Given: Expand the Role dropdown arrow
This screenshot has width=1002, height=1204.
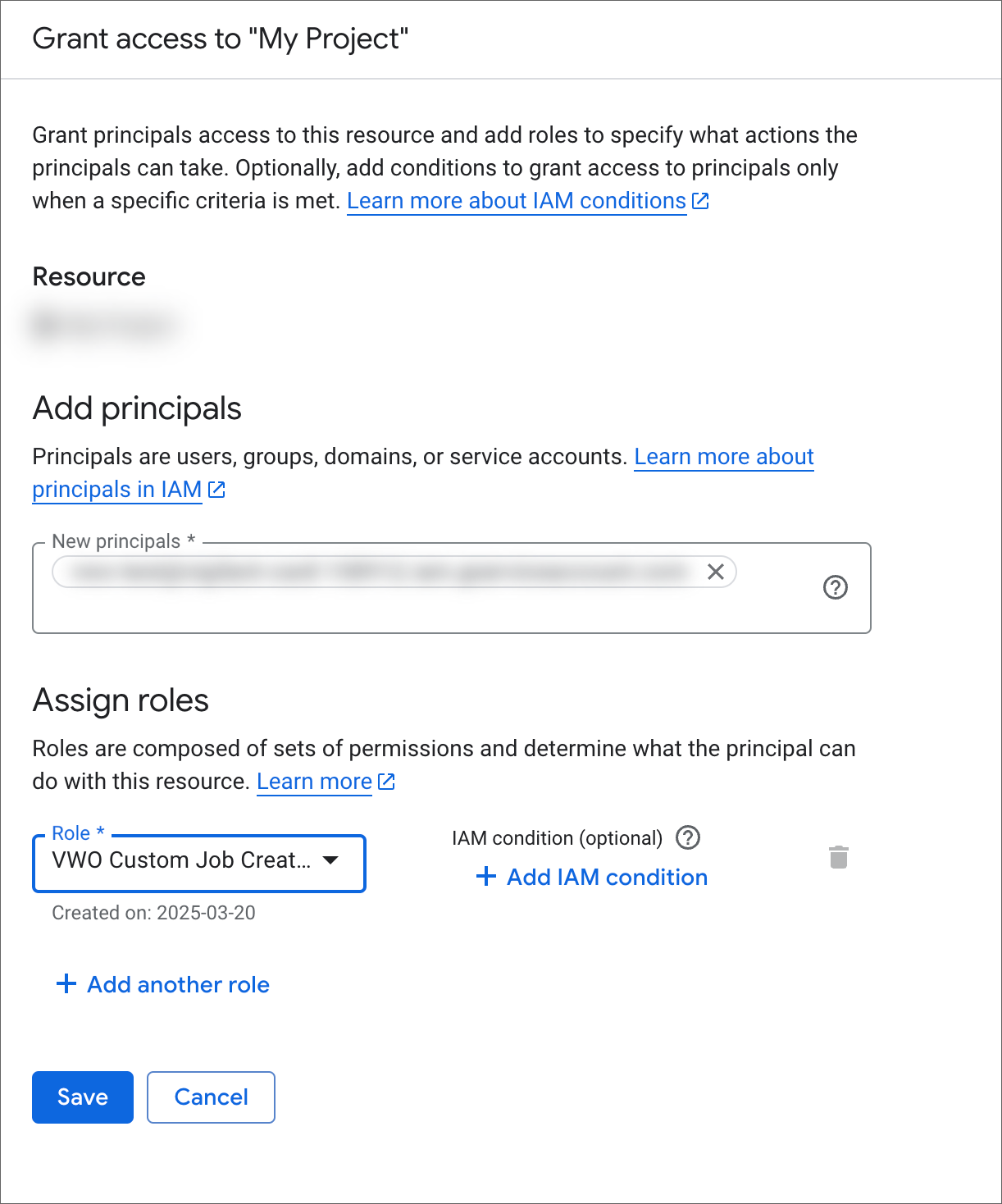Looking at the screenshot, I should 330,860.
